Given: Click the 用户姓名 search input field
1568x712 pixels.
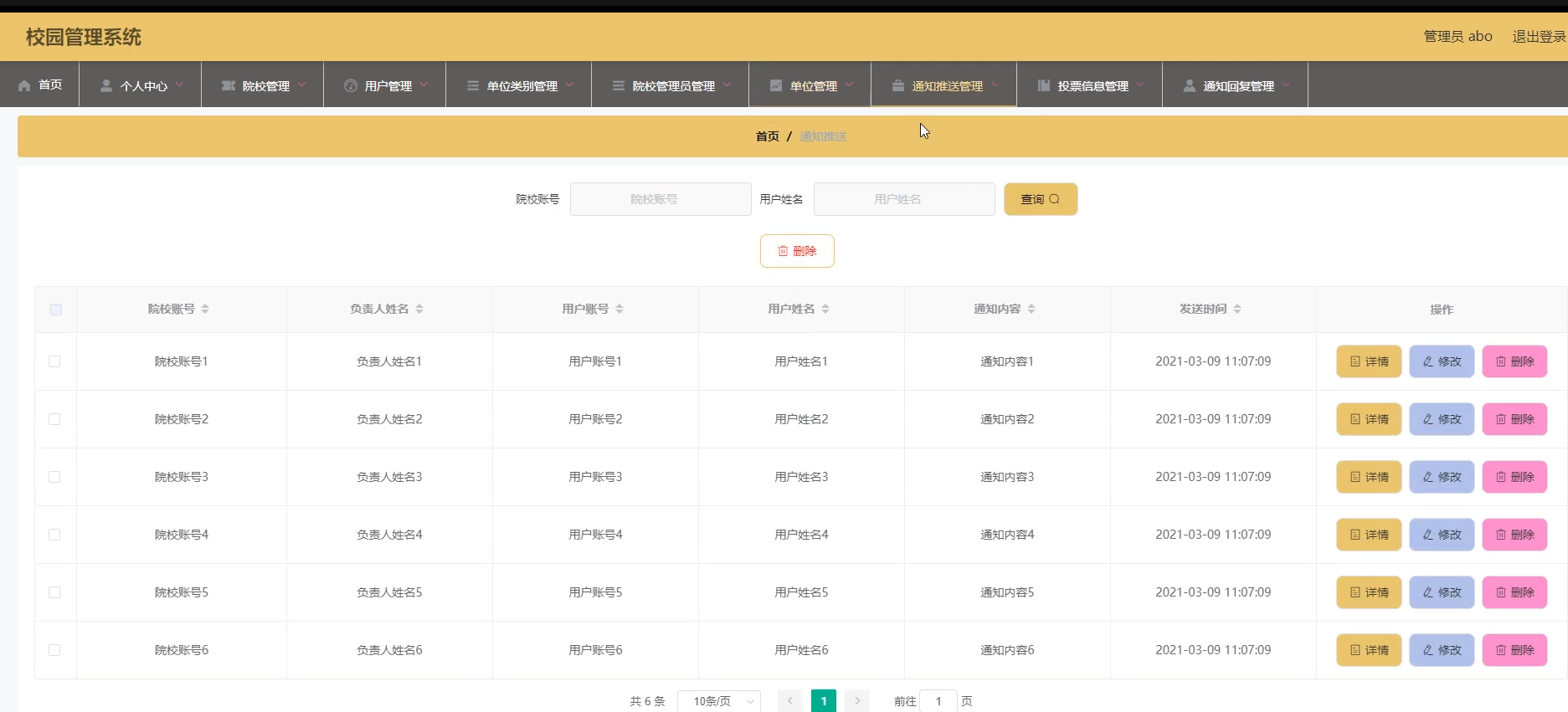Looking at the screenshot, I should [904, 199].
